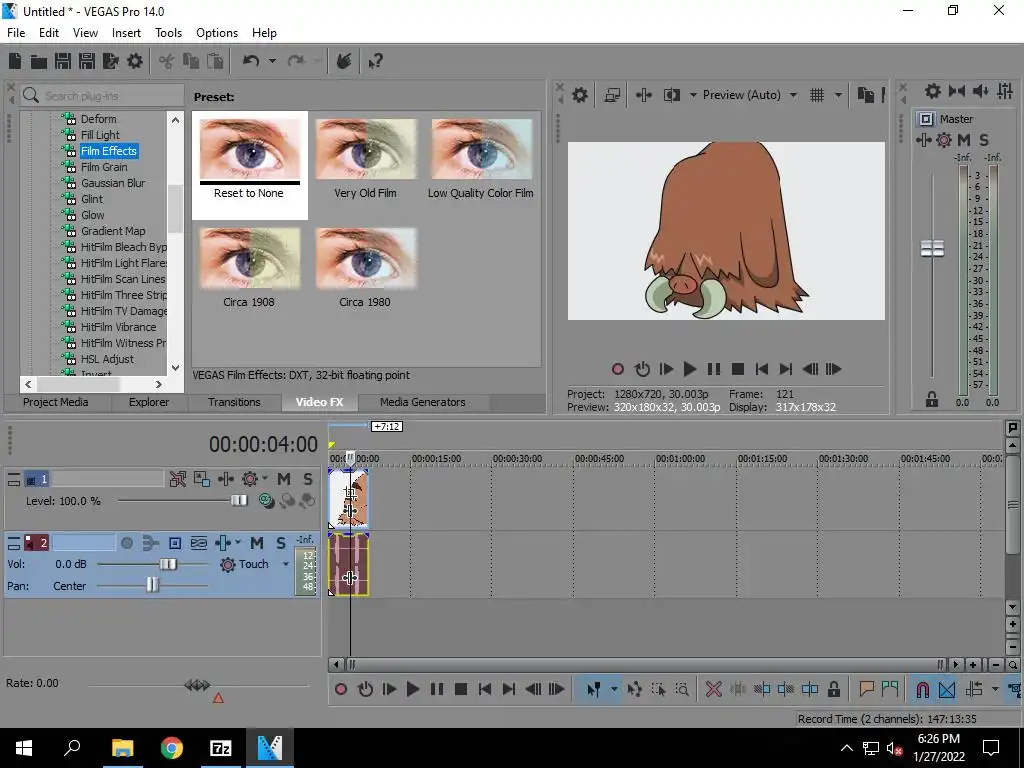Switch to the Media Generators tab
The width and height of the screenshot is (1024, 768).
[423, 402]
